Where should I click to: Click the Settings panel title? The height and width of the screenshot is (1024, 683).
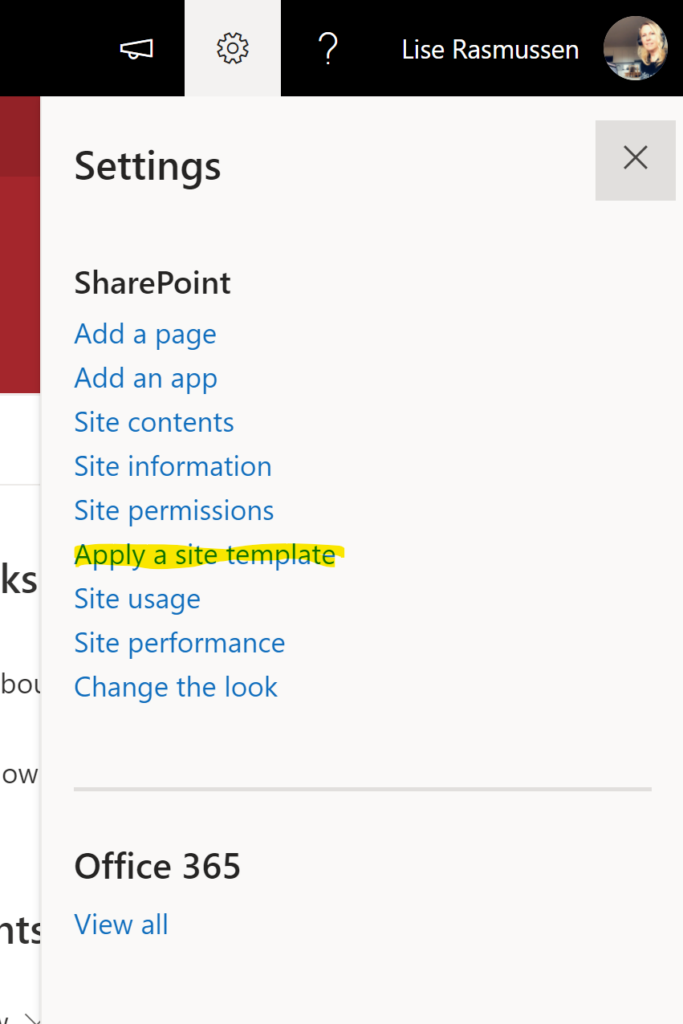pos(148,167)
